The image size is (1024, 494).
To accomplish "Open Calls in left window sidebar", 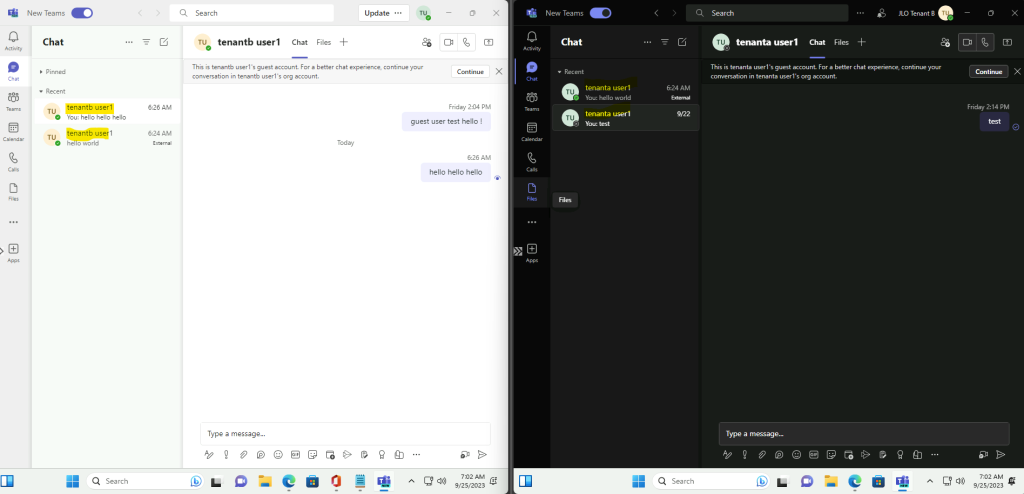I will pyautogui.click(x=13, y=161).
